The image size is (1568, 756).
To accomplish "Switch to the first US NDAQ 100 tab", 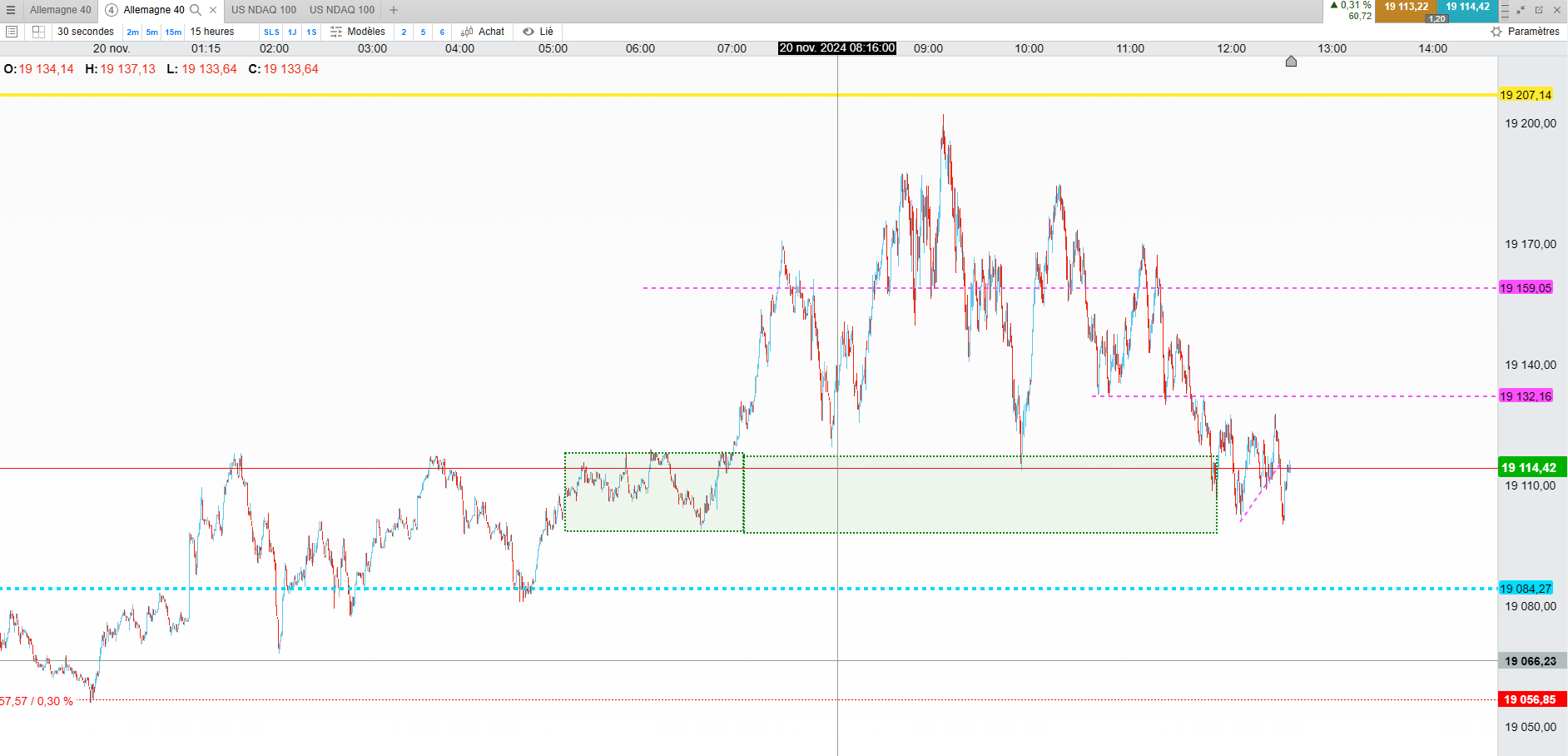I will (264, 10).
